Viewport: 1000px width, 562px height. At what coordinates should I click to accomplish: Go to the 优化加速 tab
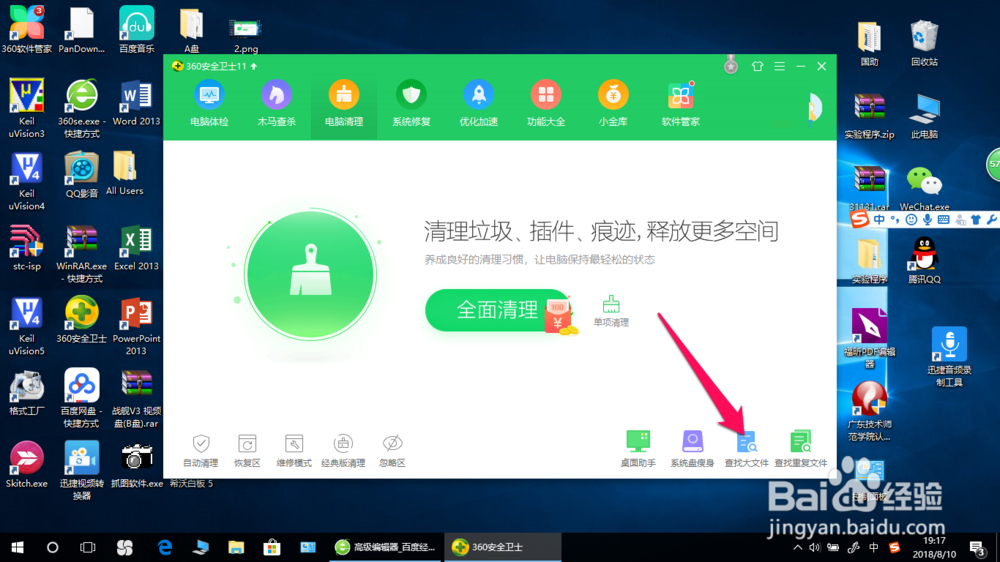(x=478, y=104)
